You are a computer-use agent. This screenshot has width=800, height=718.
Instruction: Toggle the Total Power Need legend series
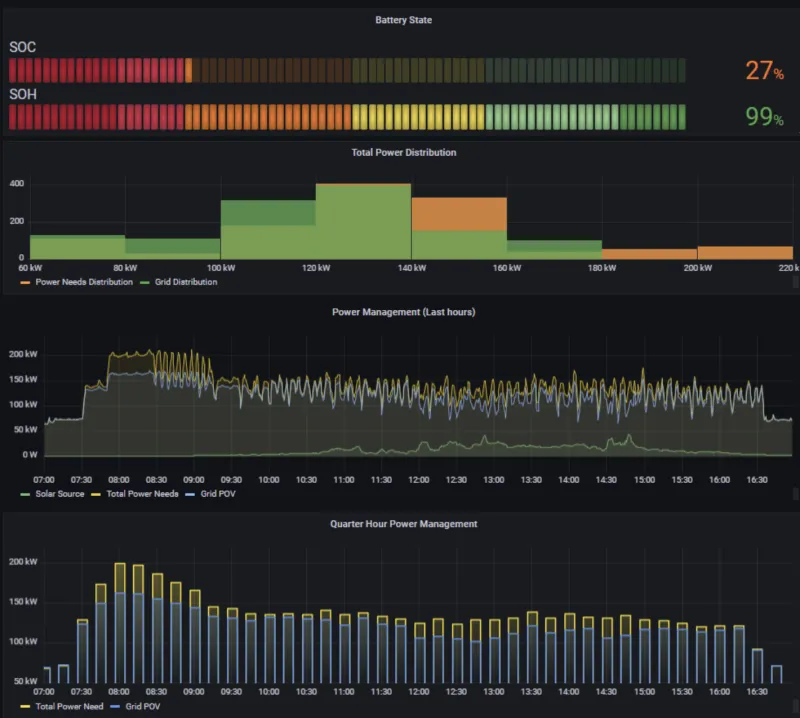pos(69,706)
